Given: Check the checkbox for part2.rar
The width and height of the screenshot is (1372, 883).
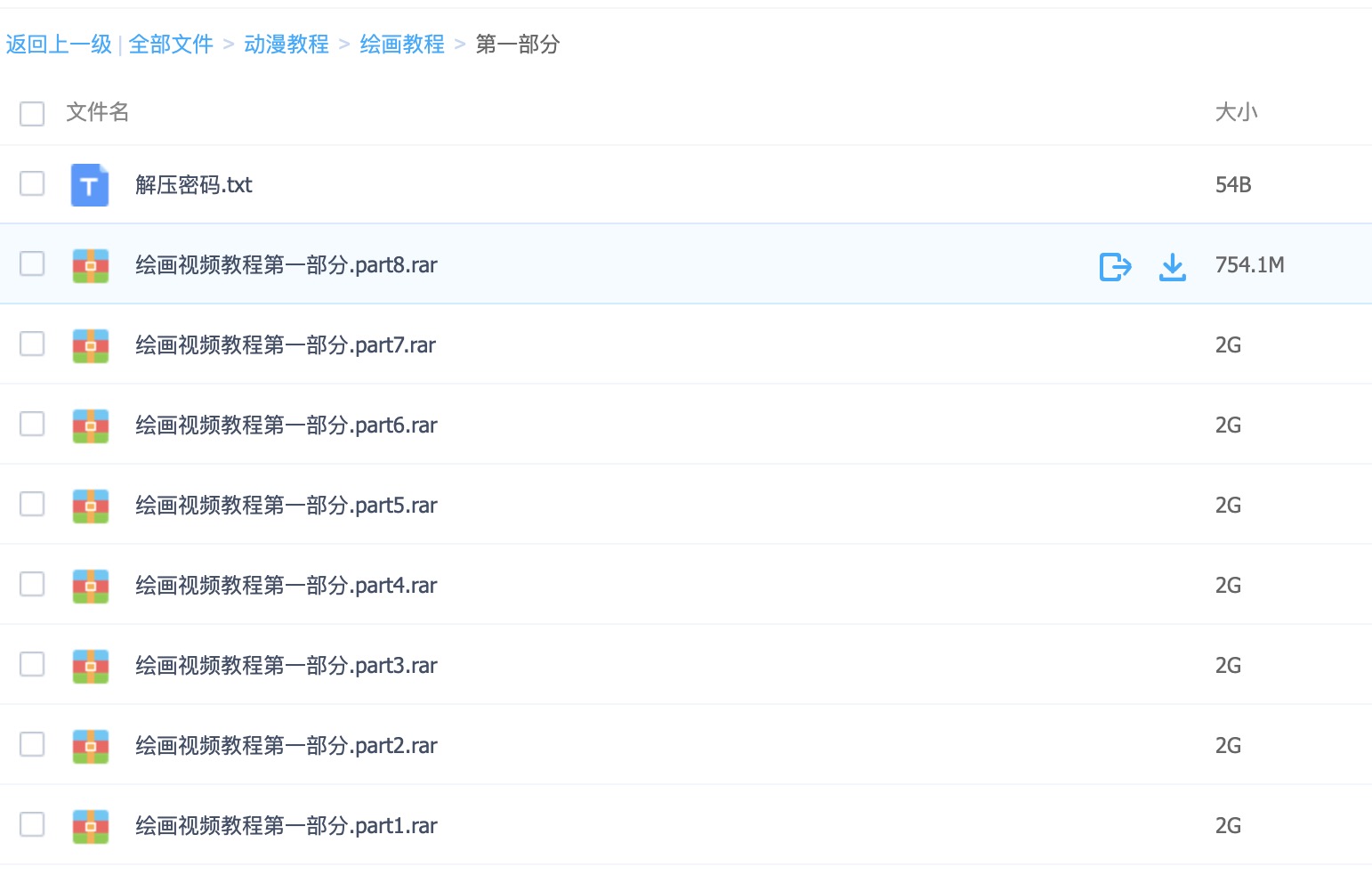Looking at the screenshot, I should [x=32, y=744].
